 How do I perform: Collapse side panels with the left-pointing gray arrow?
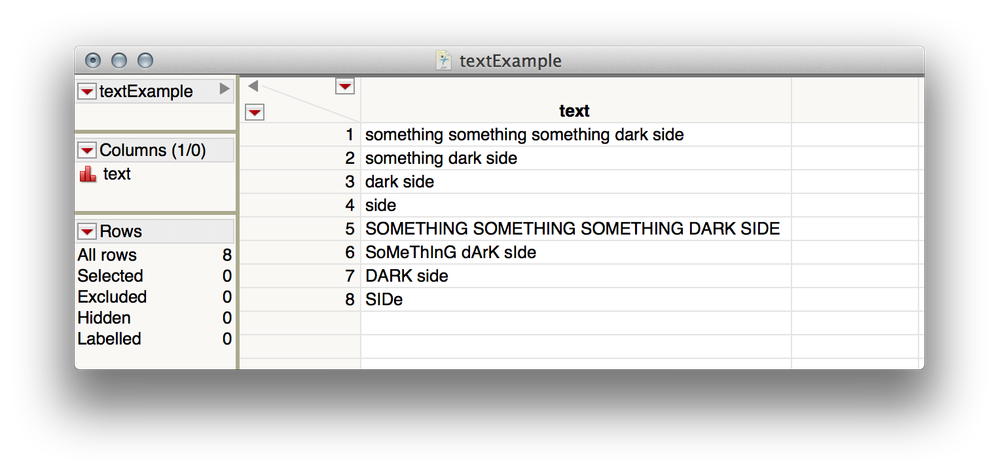coord(253,85)
